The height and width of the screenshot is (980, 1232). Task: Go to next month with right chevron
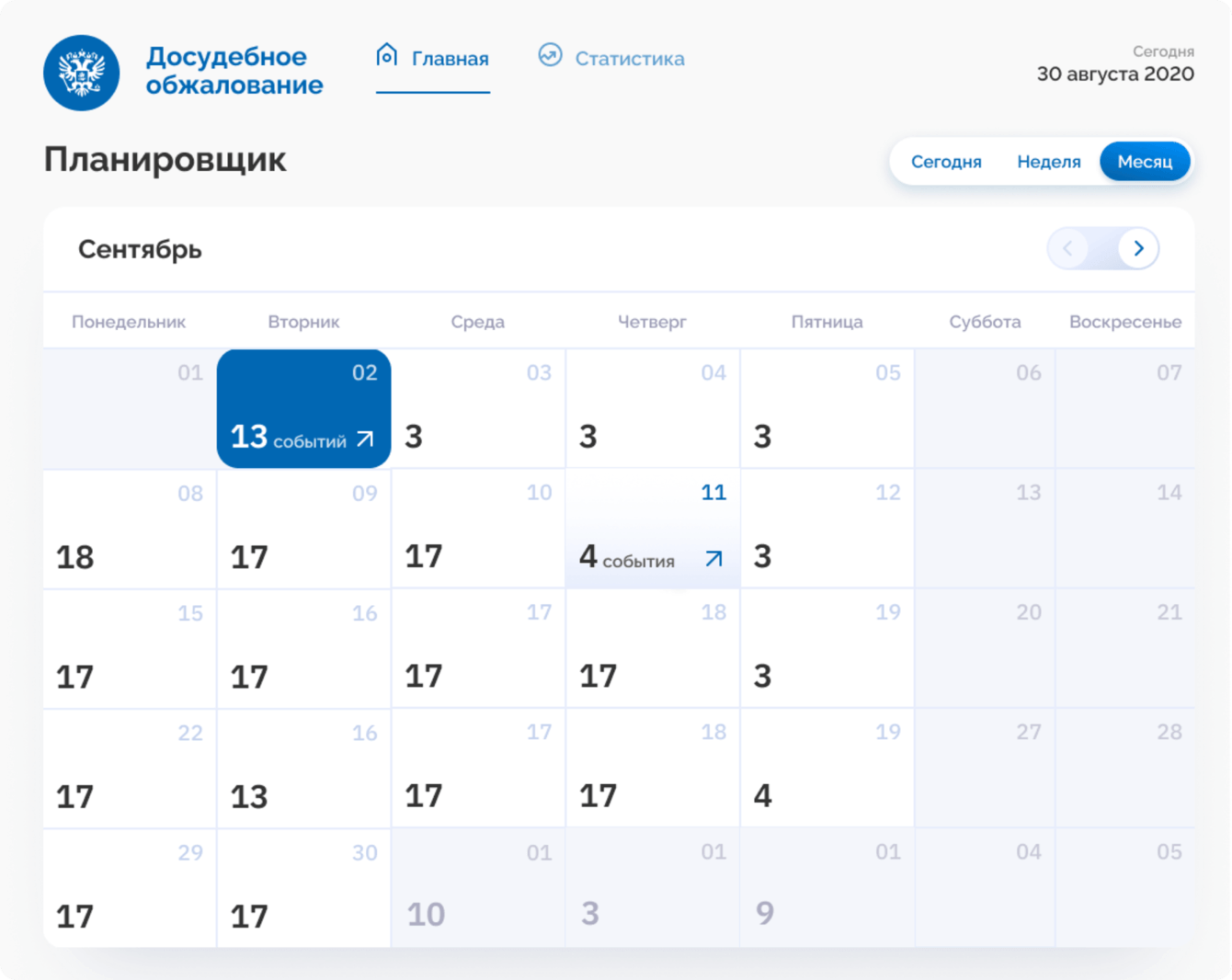point(1138,248)
